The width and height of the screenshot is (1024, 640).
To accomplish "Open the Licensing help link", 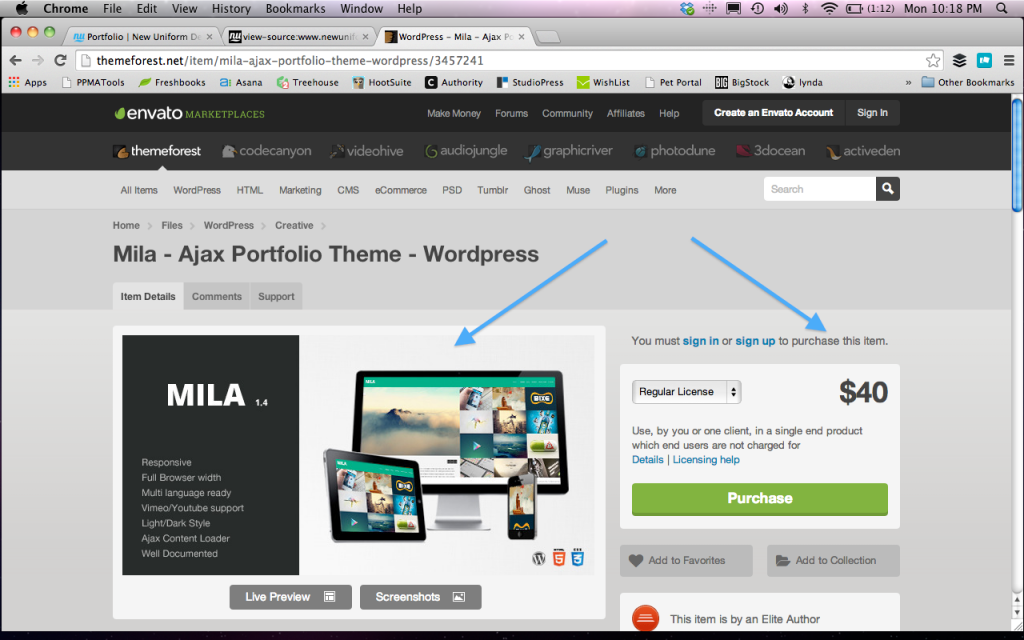I will (x=706, y=460).
